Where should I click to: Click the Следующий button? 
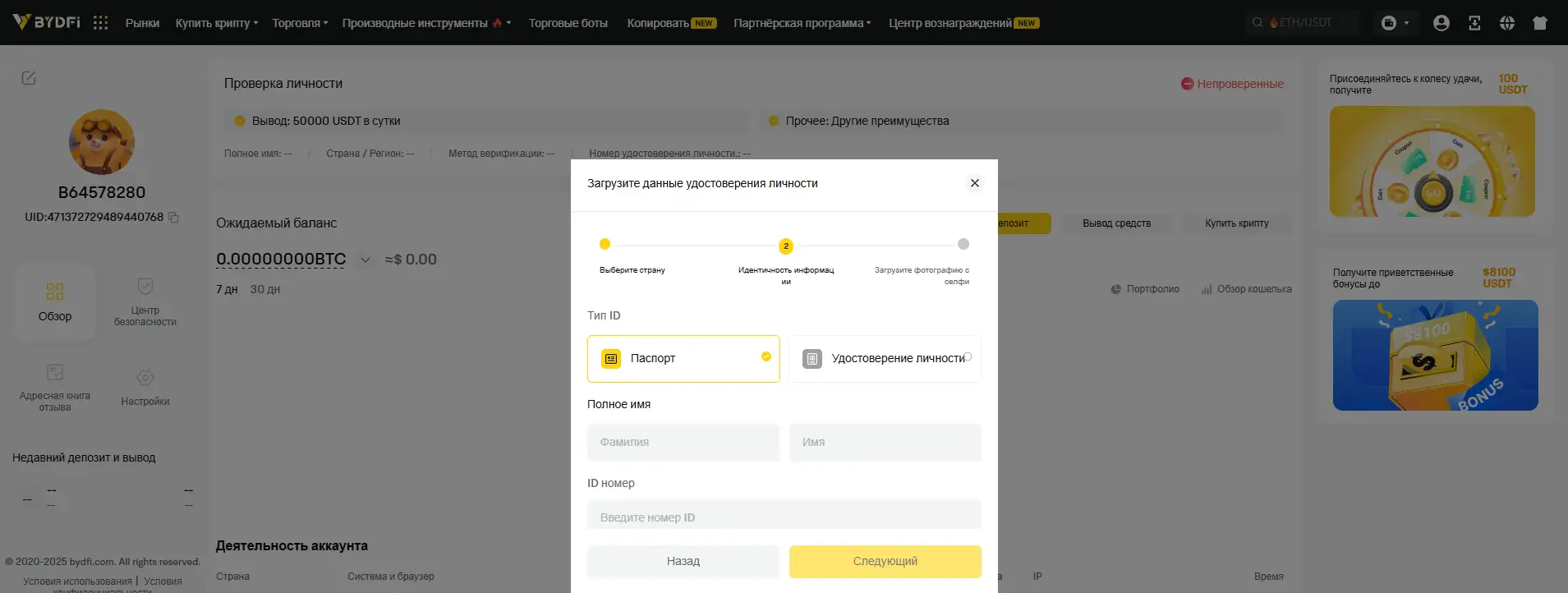tap(885, 562)
